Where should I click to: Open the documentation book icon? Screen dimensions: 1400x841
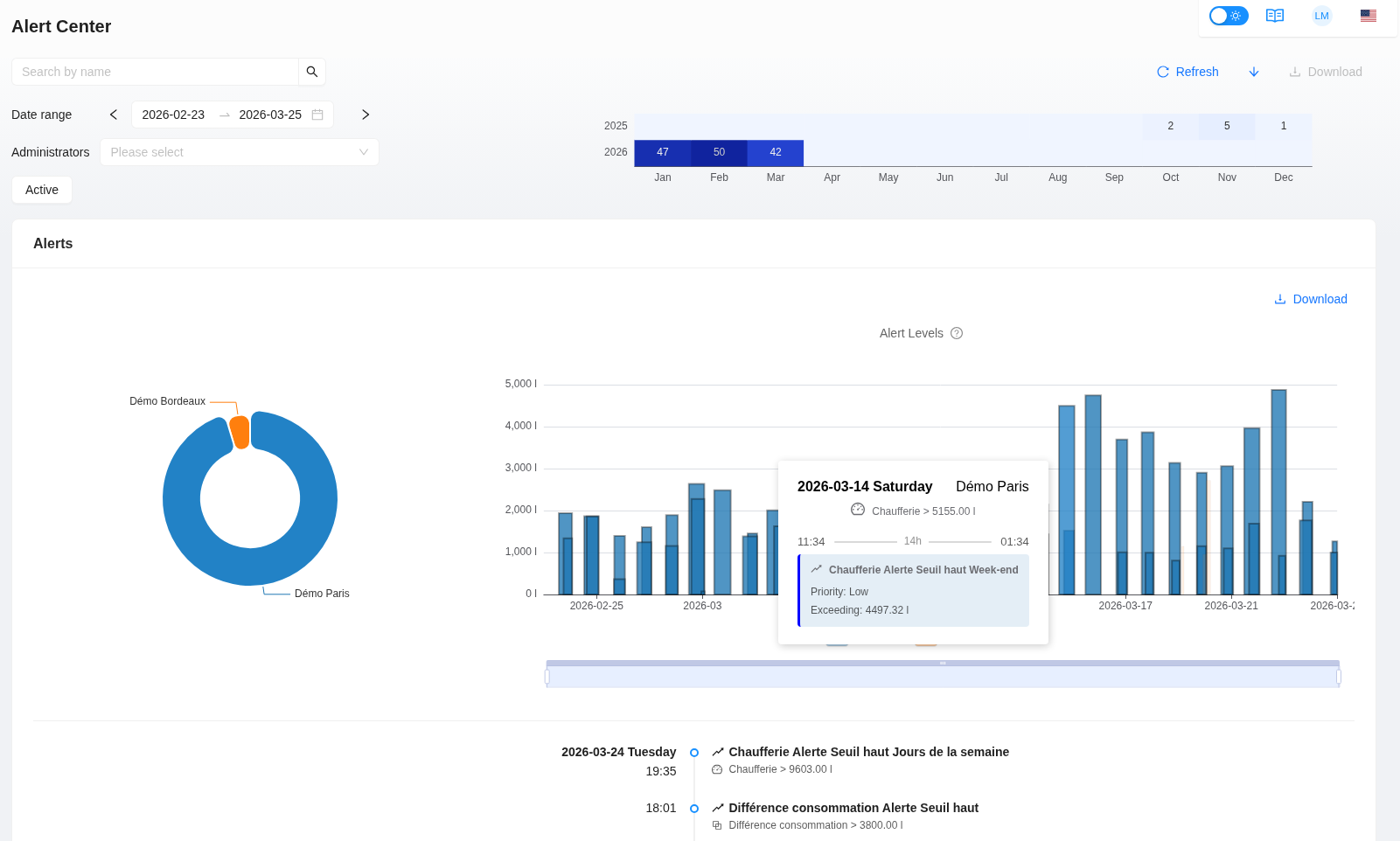1275,16
